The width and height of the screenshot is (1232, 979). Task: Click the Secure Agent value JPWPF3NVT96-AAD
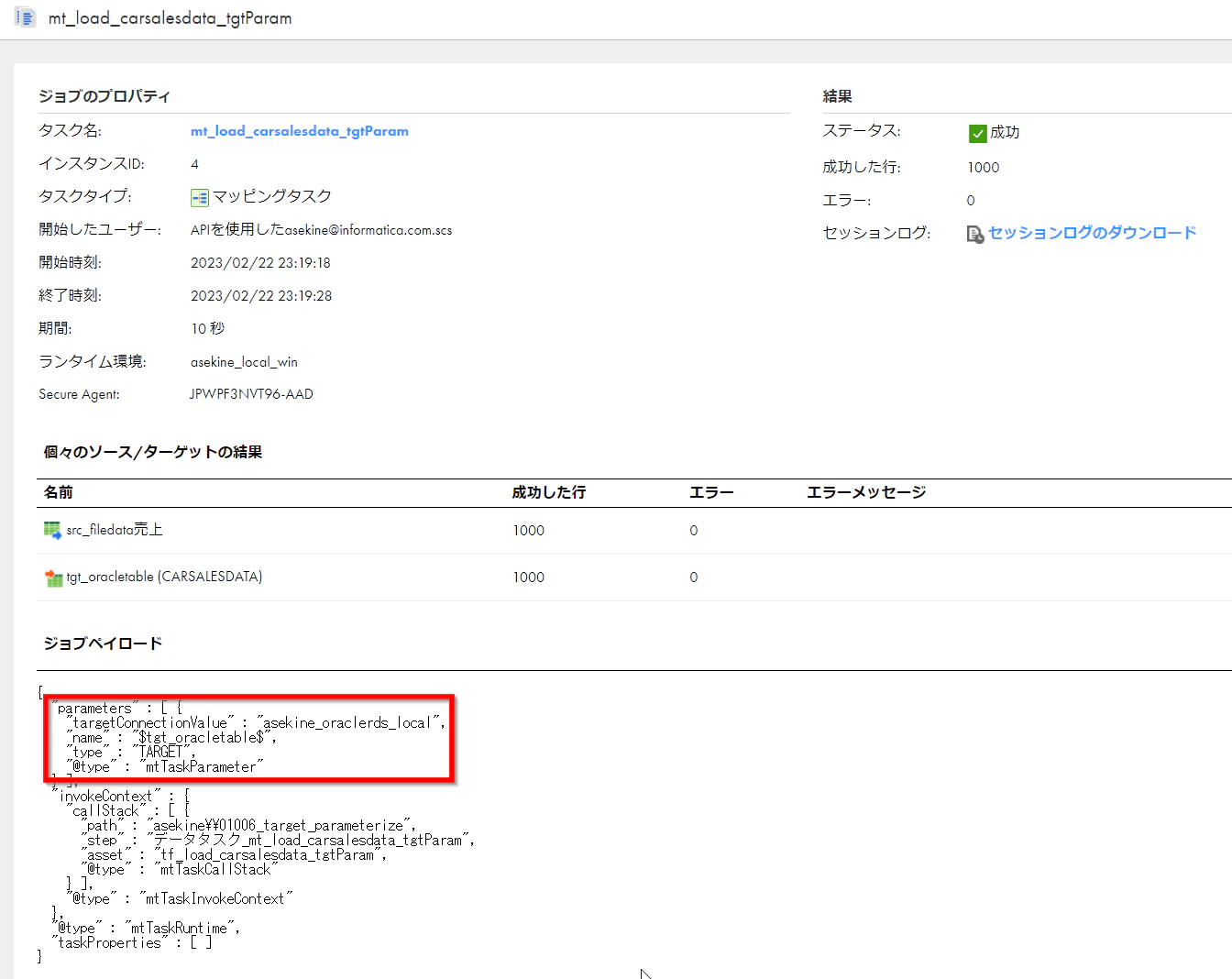pos(251,394)
